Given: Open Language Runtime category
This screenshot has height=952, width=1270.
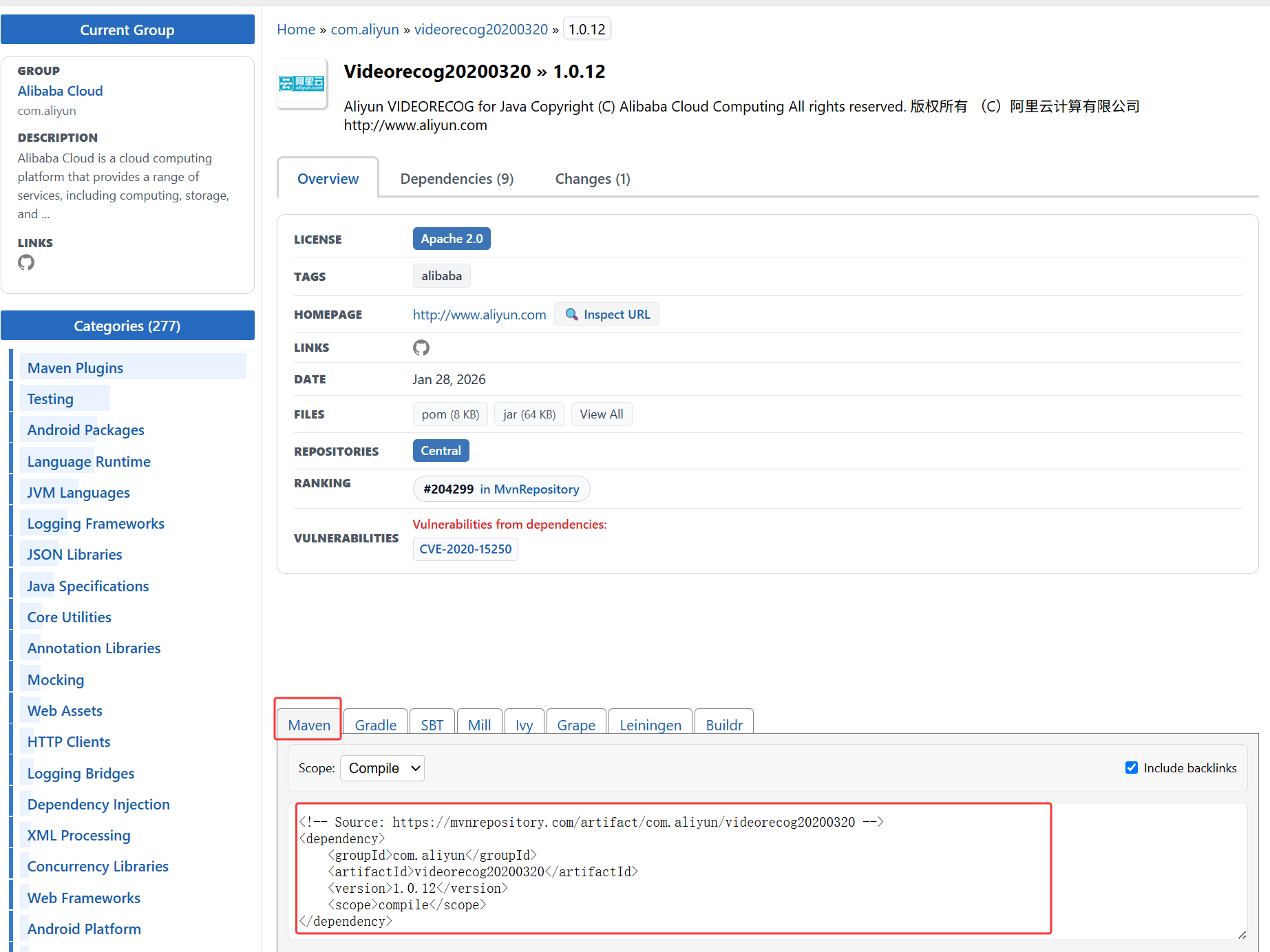Looking at the screenshot, I should (x=89, y=462).
